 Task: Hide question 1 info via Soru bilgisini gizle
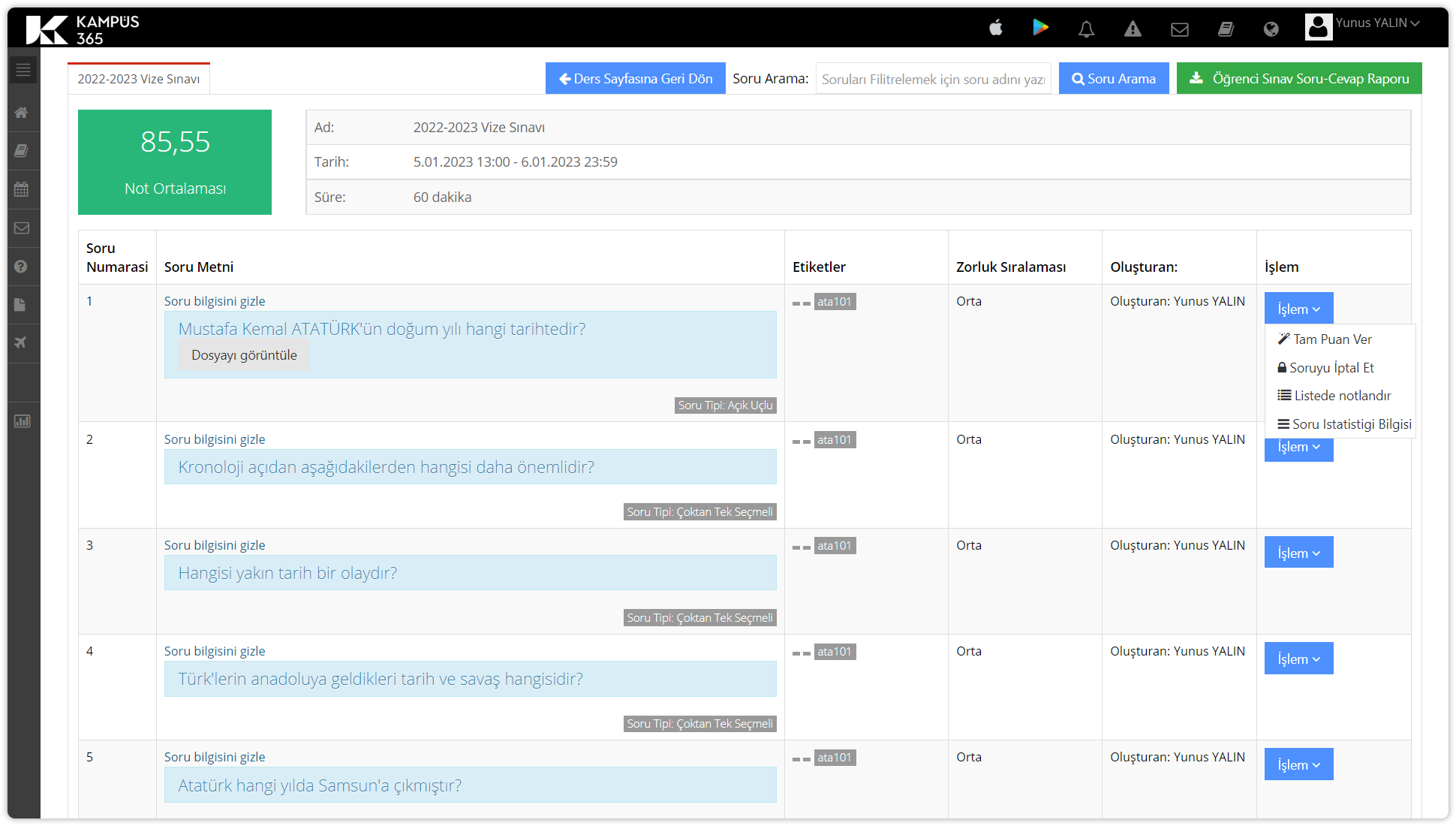click(x=215, y=301)
